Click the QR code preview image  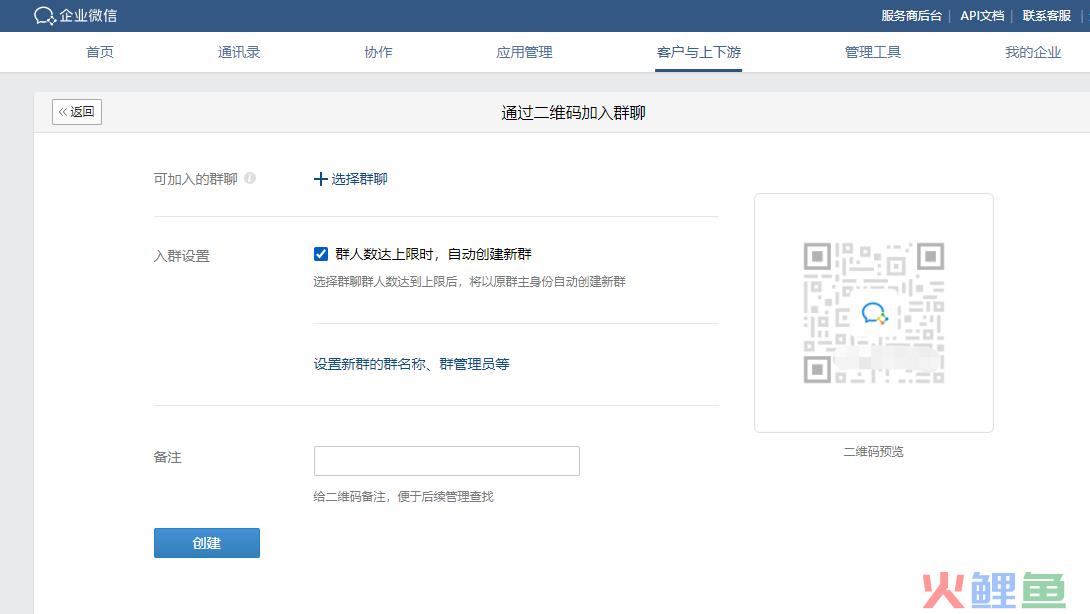[874, 313]
